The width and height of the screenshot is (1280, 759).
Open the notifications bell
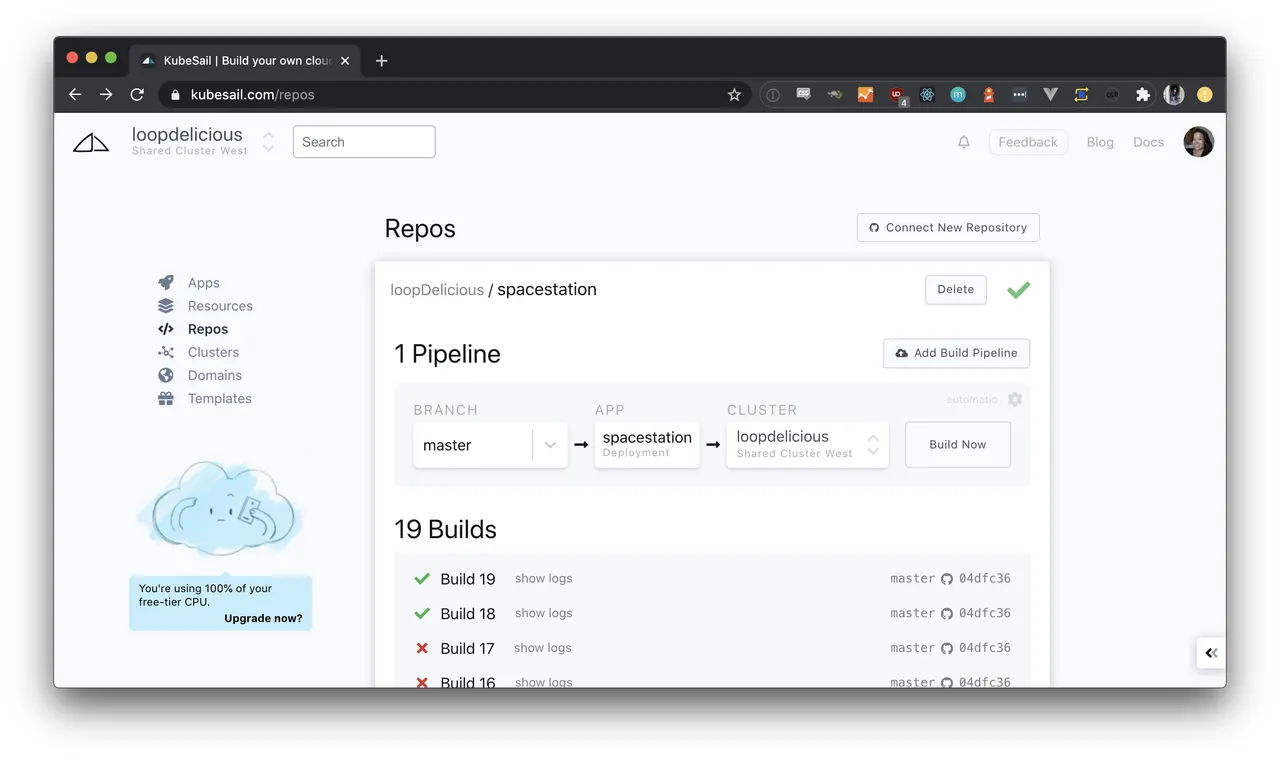pyautogui.click(x=964, y=142)
